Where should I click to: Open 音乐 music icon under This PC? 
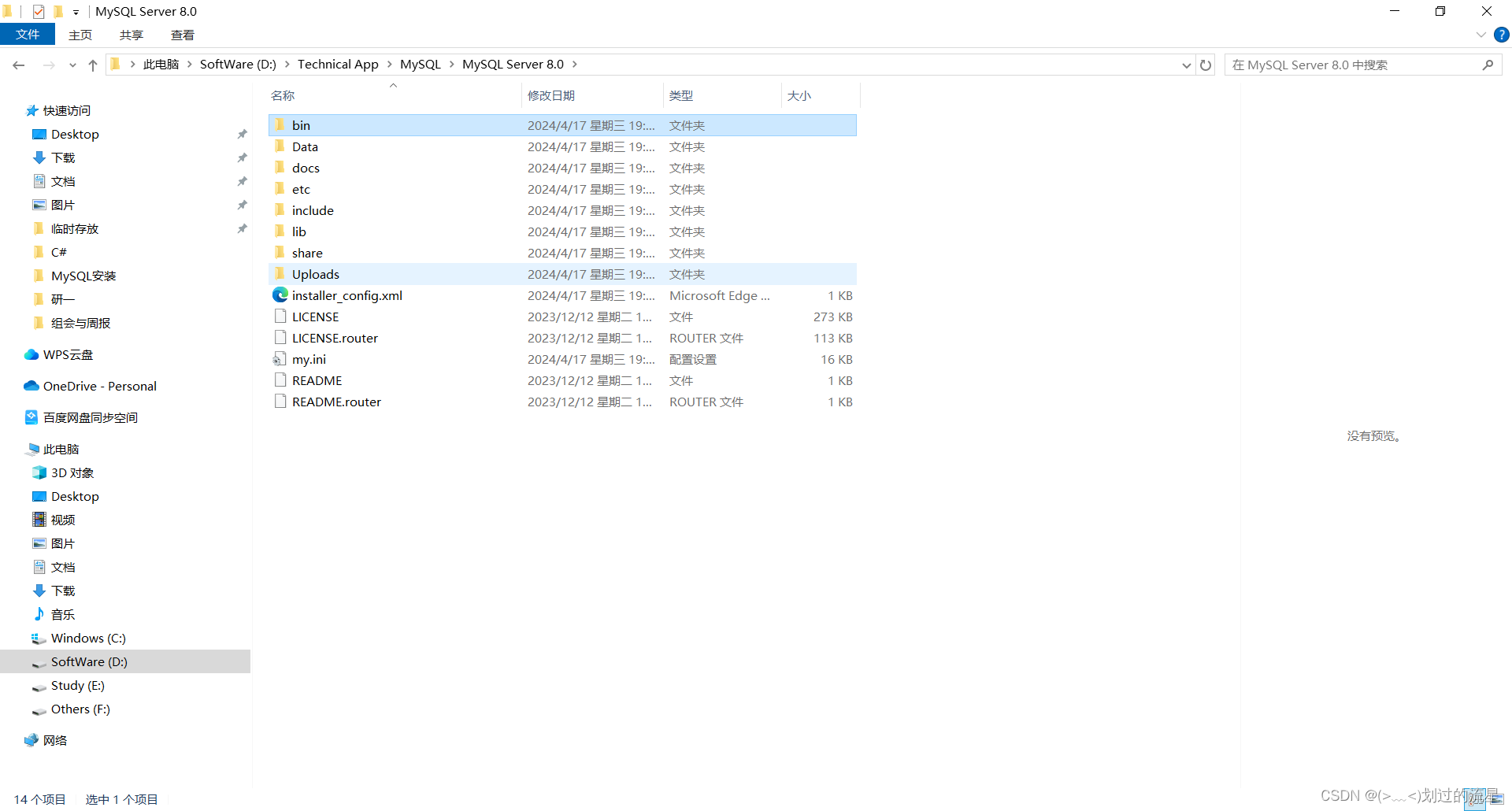point(39,614)
